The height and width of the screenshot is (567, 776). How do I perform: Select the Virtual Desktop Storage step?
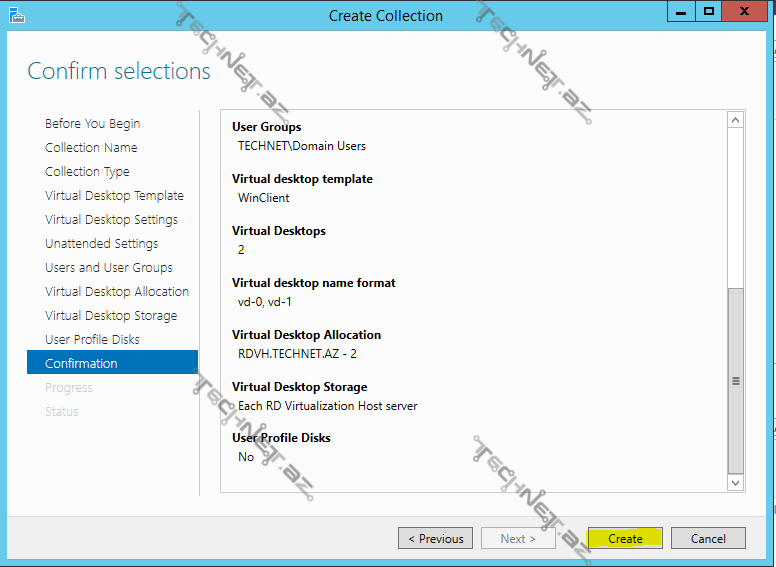click(x=110, y=316)
